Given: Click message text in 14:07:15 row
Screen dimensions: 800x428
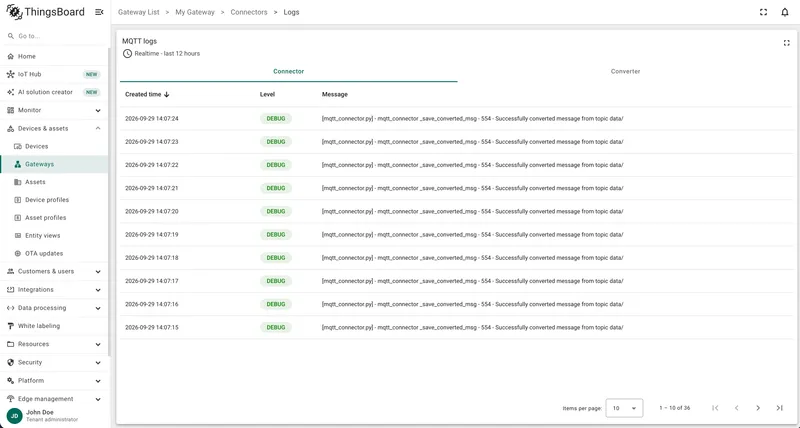Looking at the screenshot, I should pos(472,328).
